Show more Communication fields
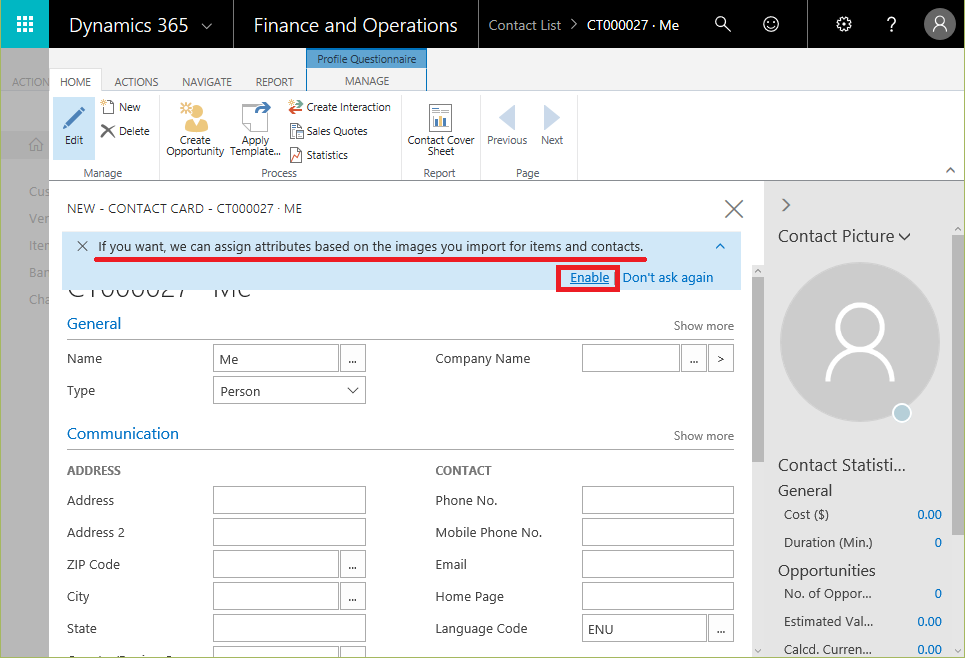 703,436
